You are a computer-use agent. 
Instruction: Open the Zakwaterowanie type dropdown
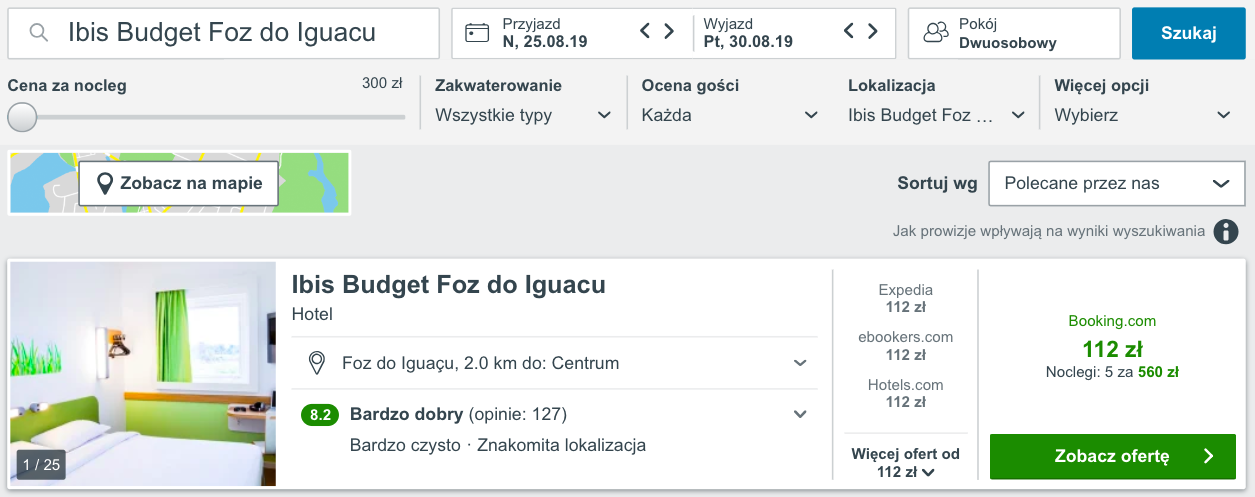tap(523, 115)
